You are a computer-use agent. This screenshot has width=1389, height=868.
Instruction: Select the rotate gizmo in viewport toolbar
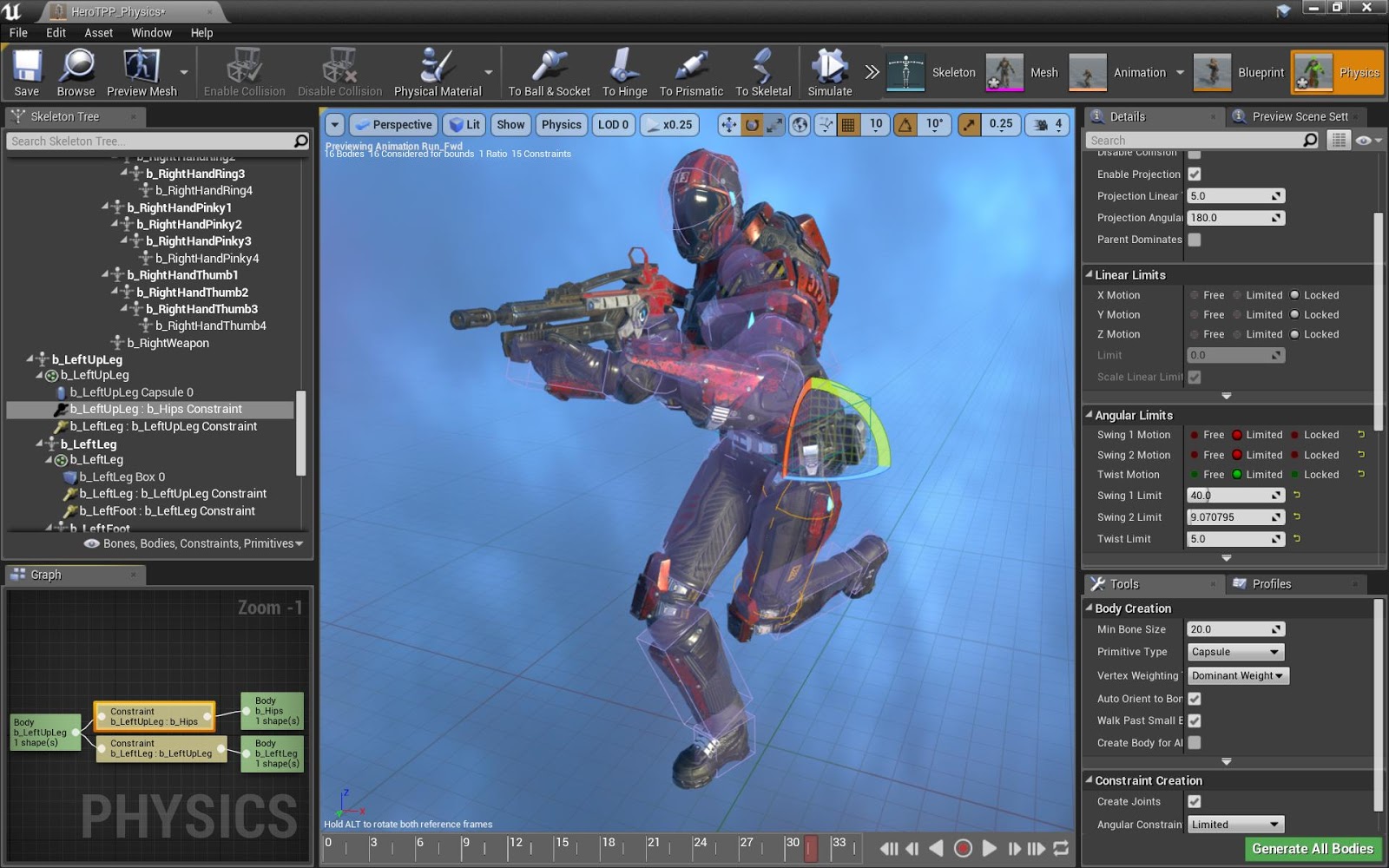point(752,125)
